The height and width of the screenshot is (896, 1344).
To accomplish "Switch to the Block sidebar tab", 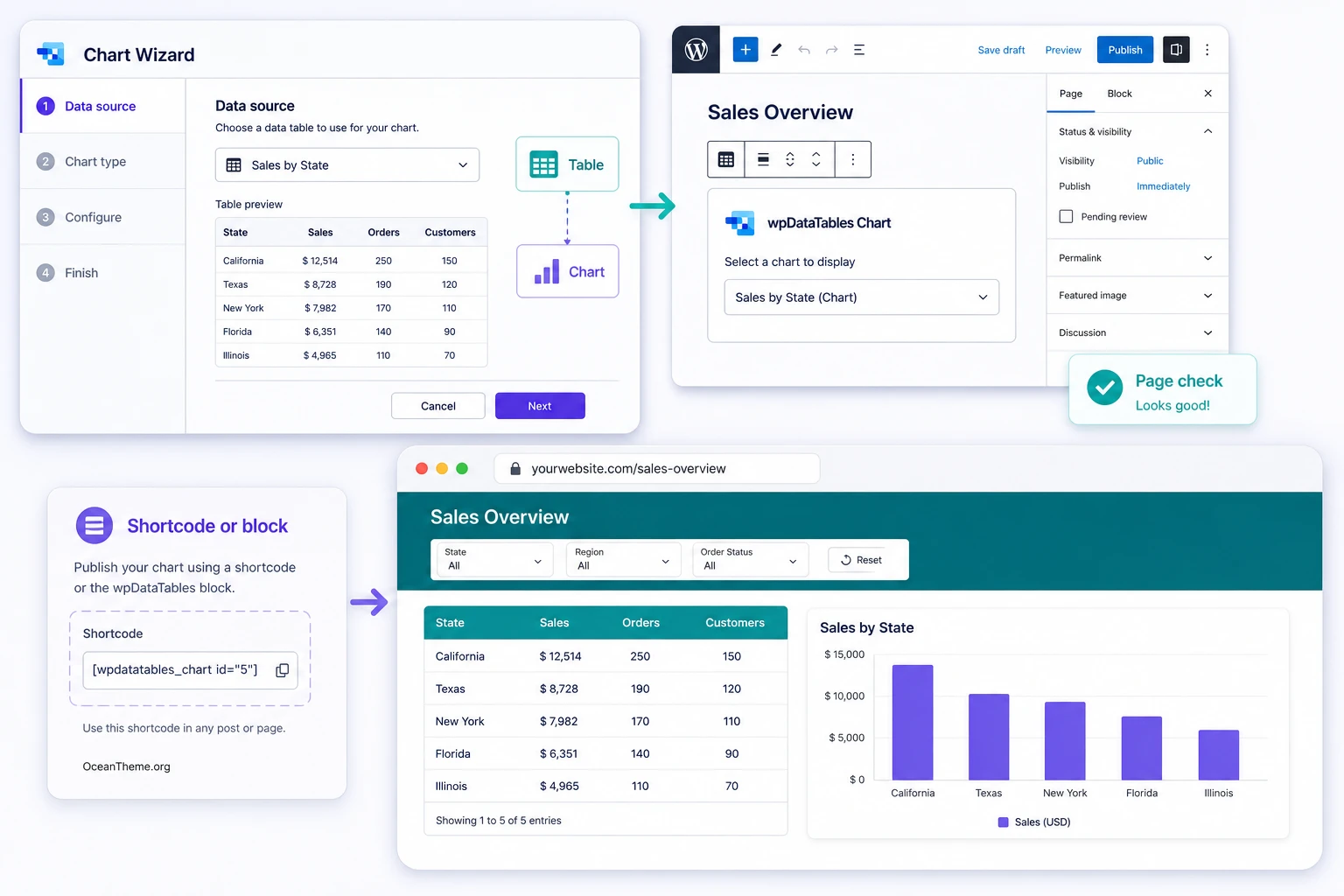I will (1119, 94).
